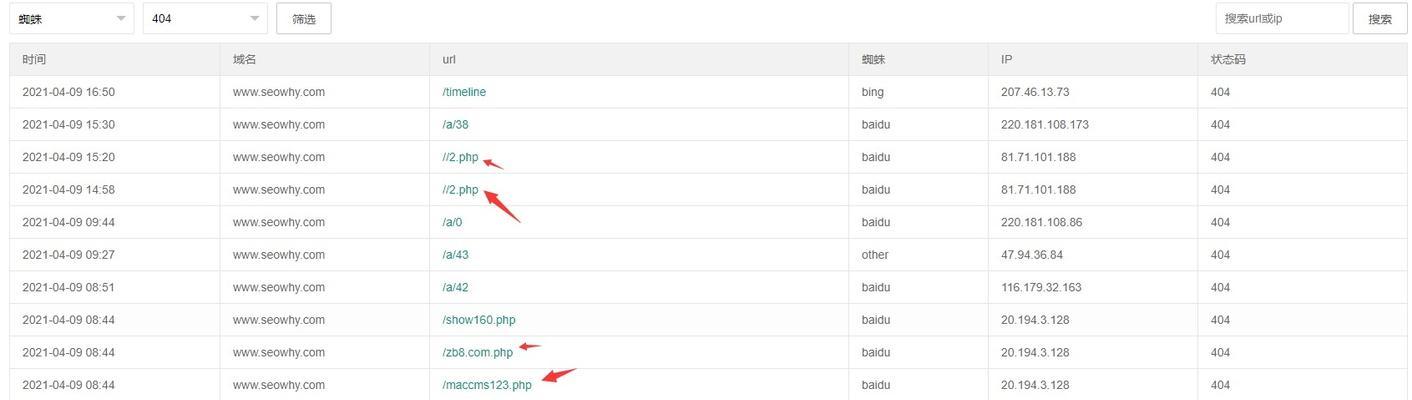
Task: Focus the 搜索url或ip search field
Action: point(1282,18)
